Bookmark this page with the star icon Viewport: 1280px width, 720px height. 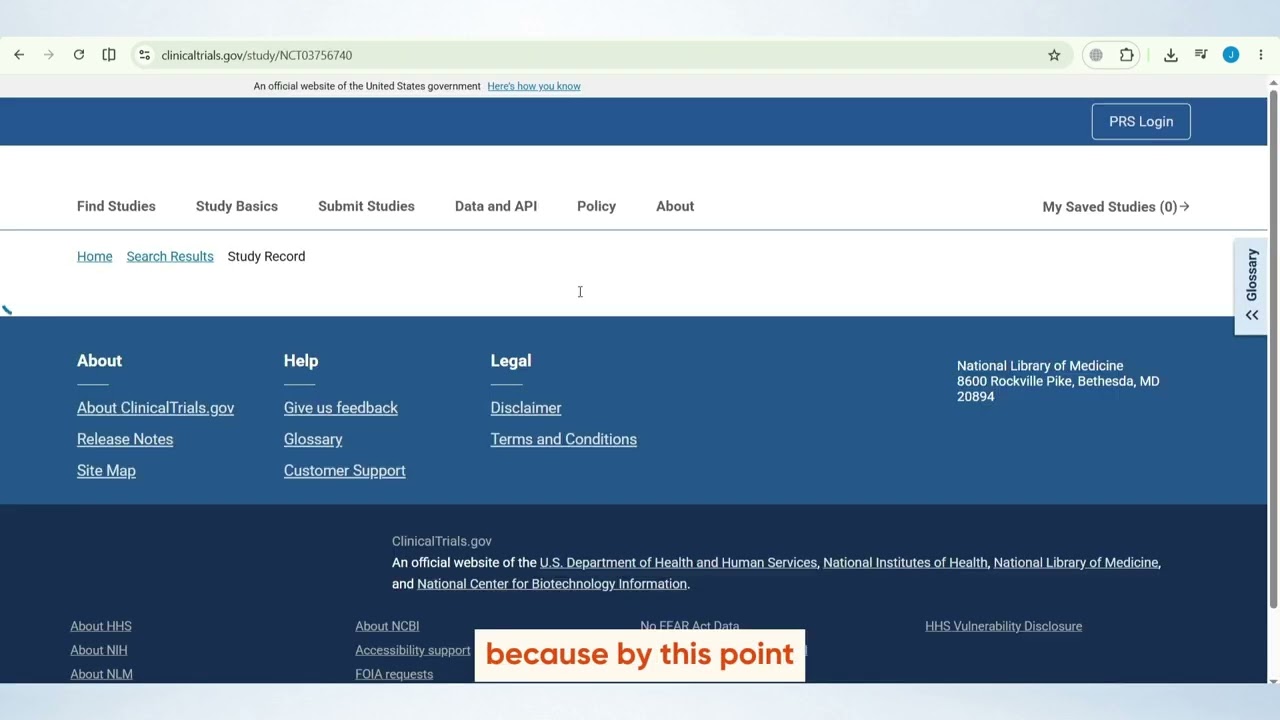[1054, 55]
